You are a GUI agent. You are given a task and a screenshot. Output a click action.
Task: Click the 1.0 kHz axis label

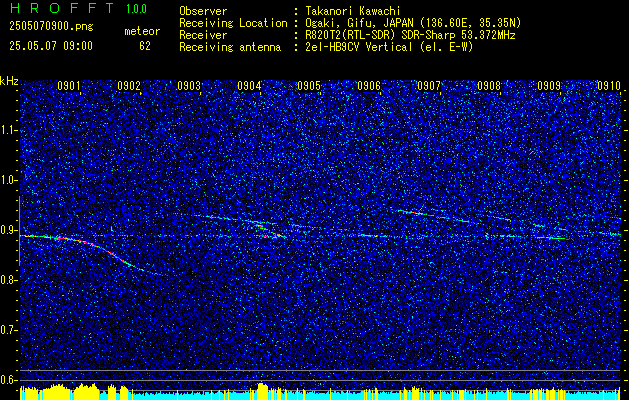8,181
